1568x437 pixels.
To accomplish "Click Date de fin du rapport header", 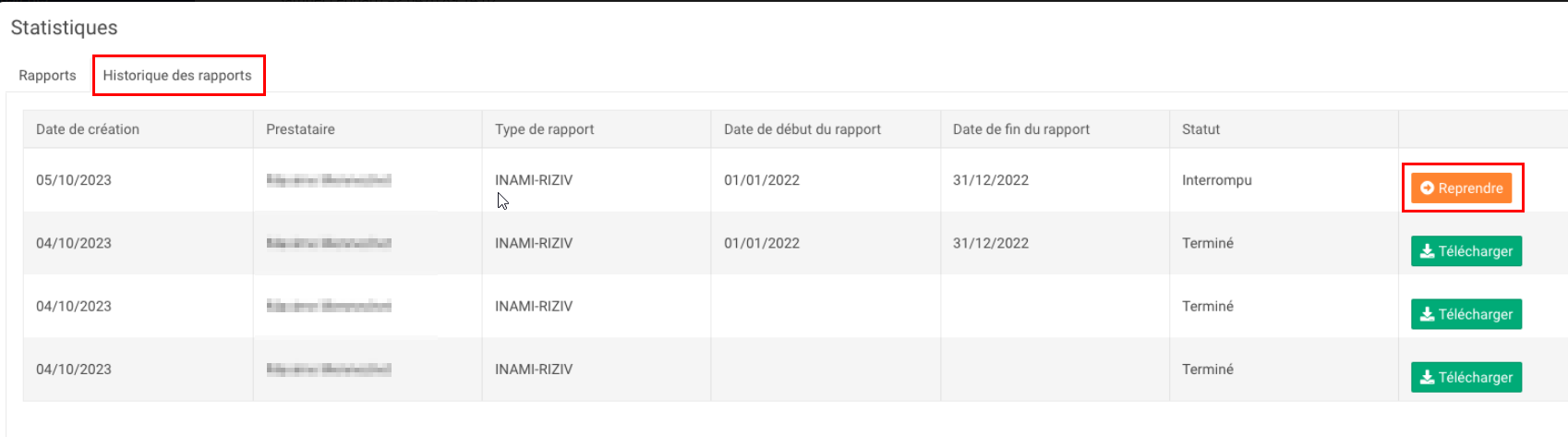I will 1021,129.
